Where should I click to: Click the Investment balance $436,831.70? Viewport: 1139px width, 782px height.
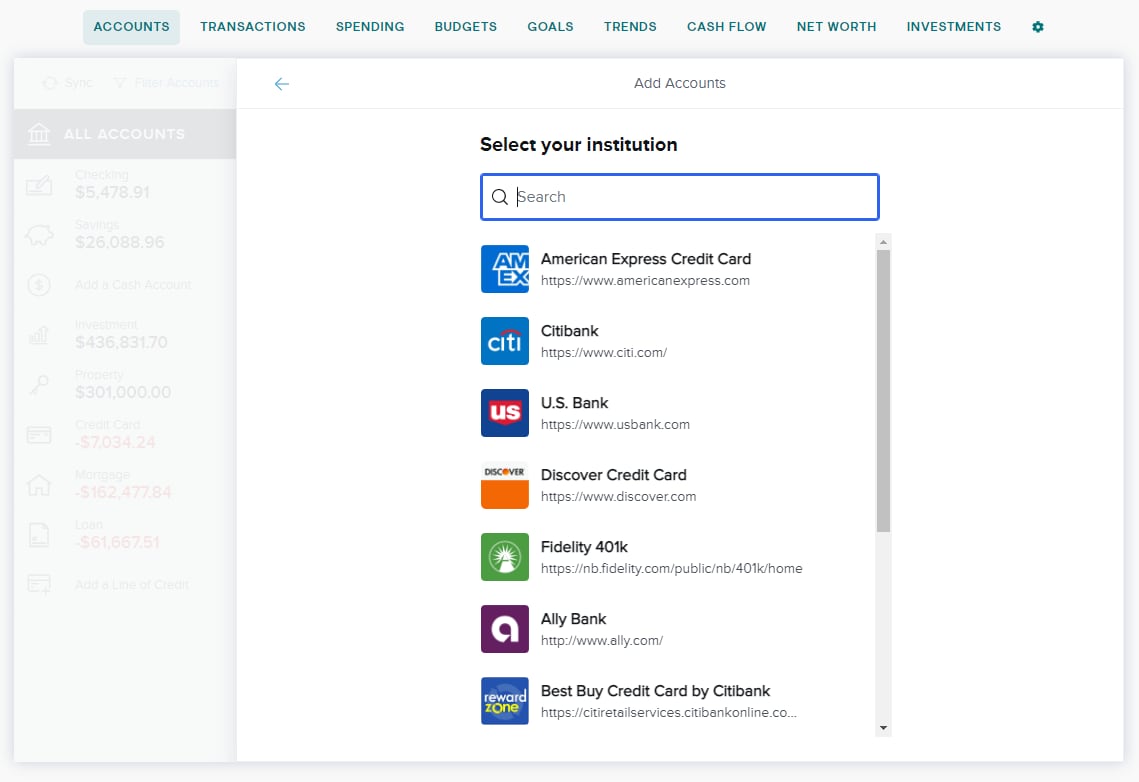(121, 342)
